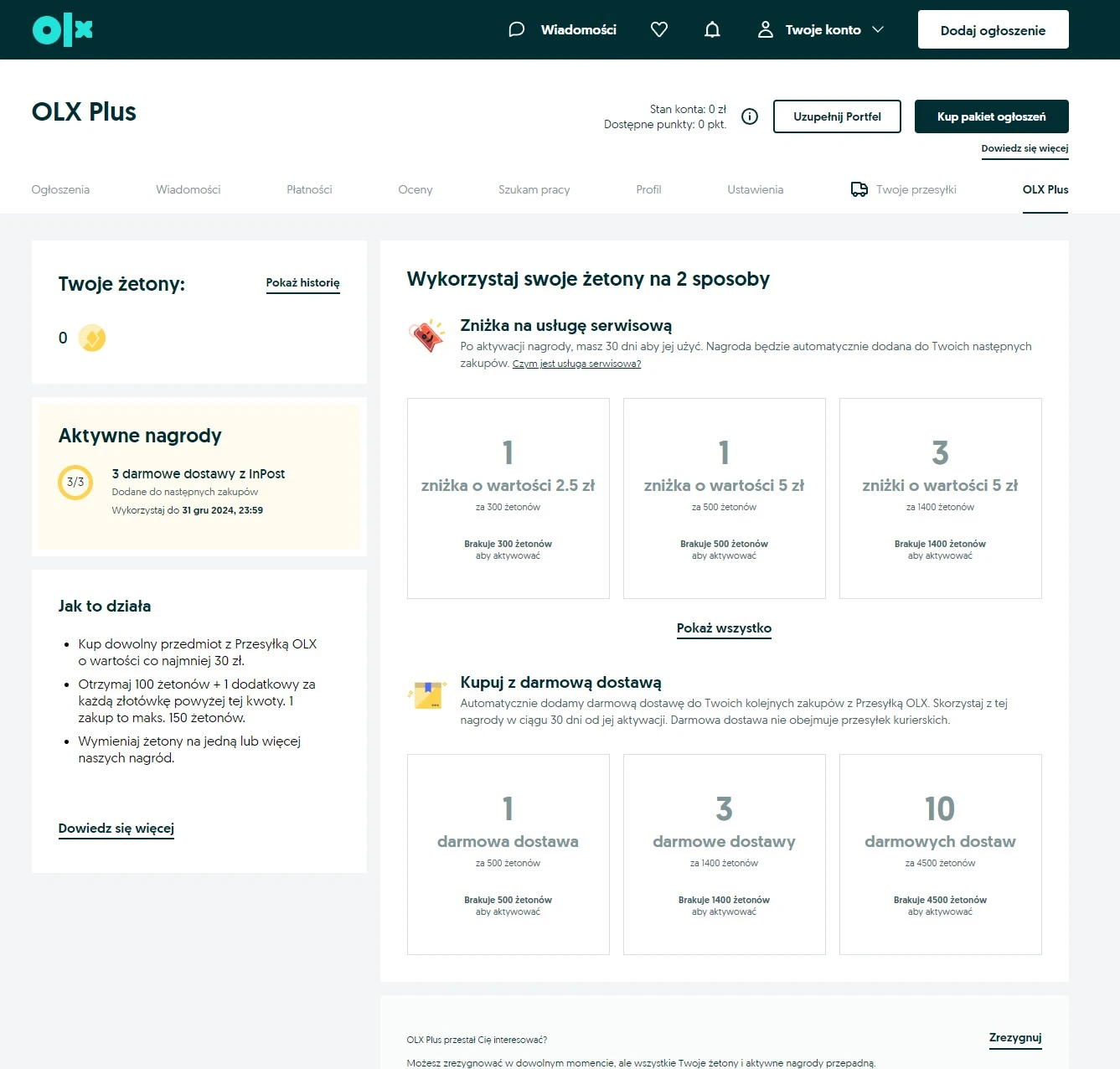Viewport: 1120px width, 1069px height.
Task: Expand rewards with Pokaż wszystko
Action: click(724, 628)
